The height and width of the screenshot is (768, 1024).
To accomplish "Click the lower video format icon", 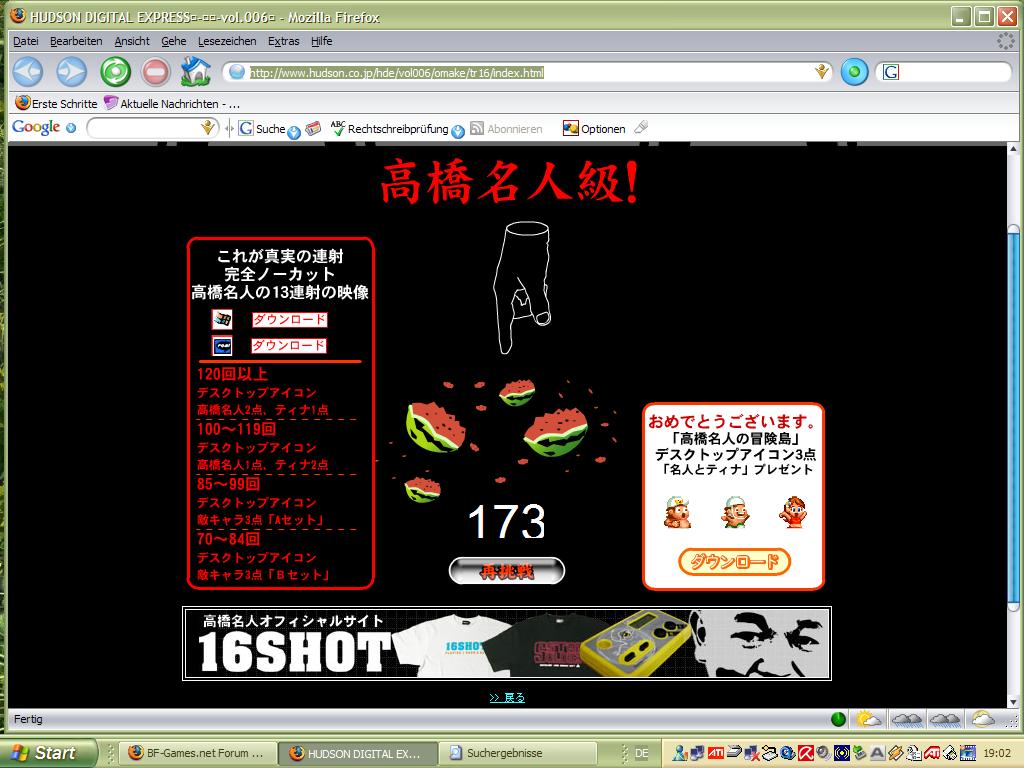I will pos(222,345).
